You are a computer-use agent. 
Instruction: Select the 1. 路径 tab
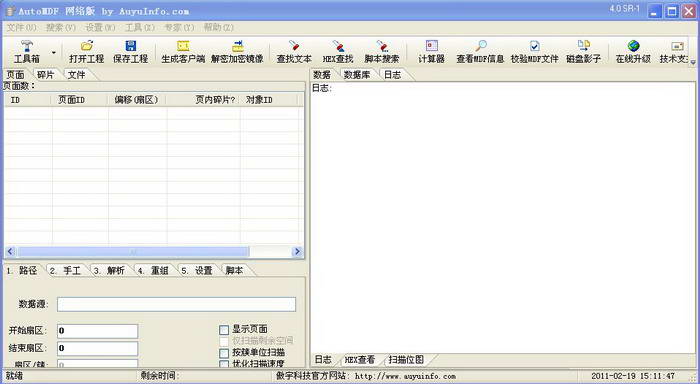pyautogui.click(x=22, y=271)
